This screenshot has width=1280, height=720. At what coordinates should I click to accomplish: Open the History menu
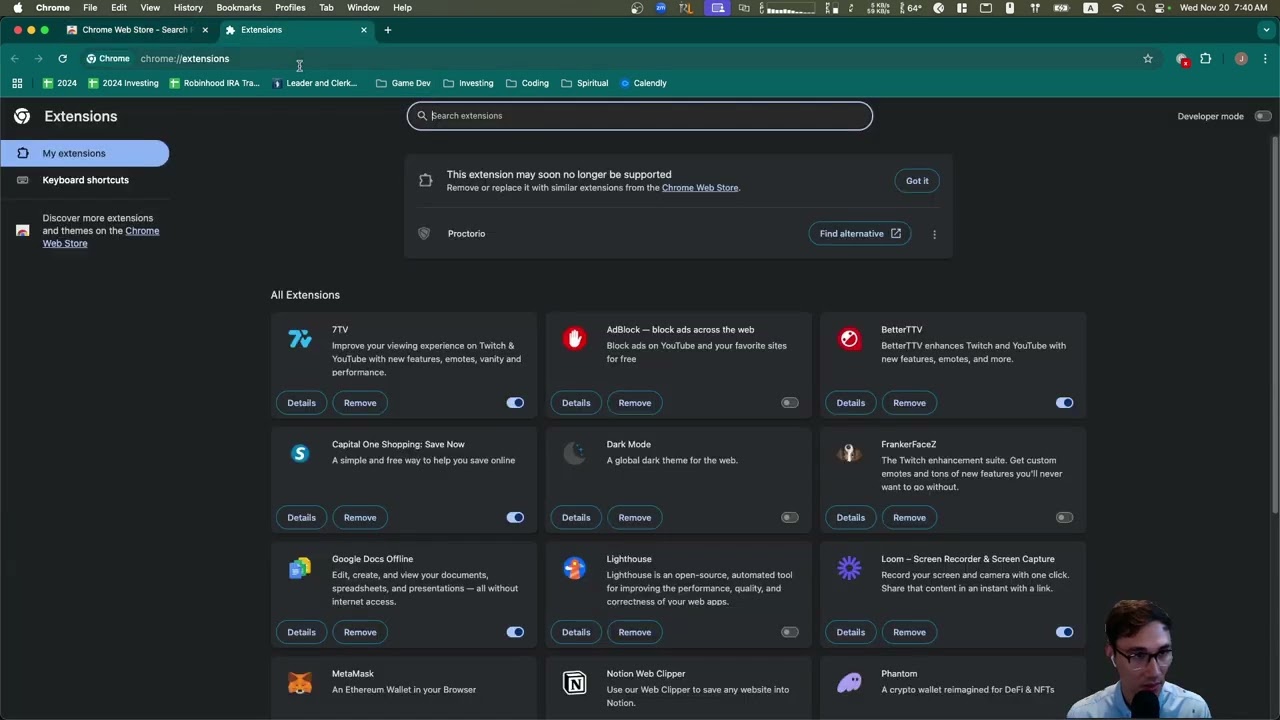(x=188, y=8)
